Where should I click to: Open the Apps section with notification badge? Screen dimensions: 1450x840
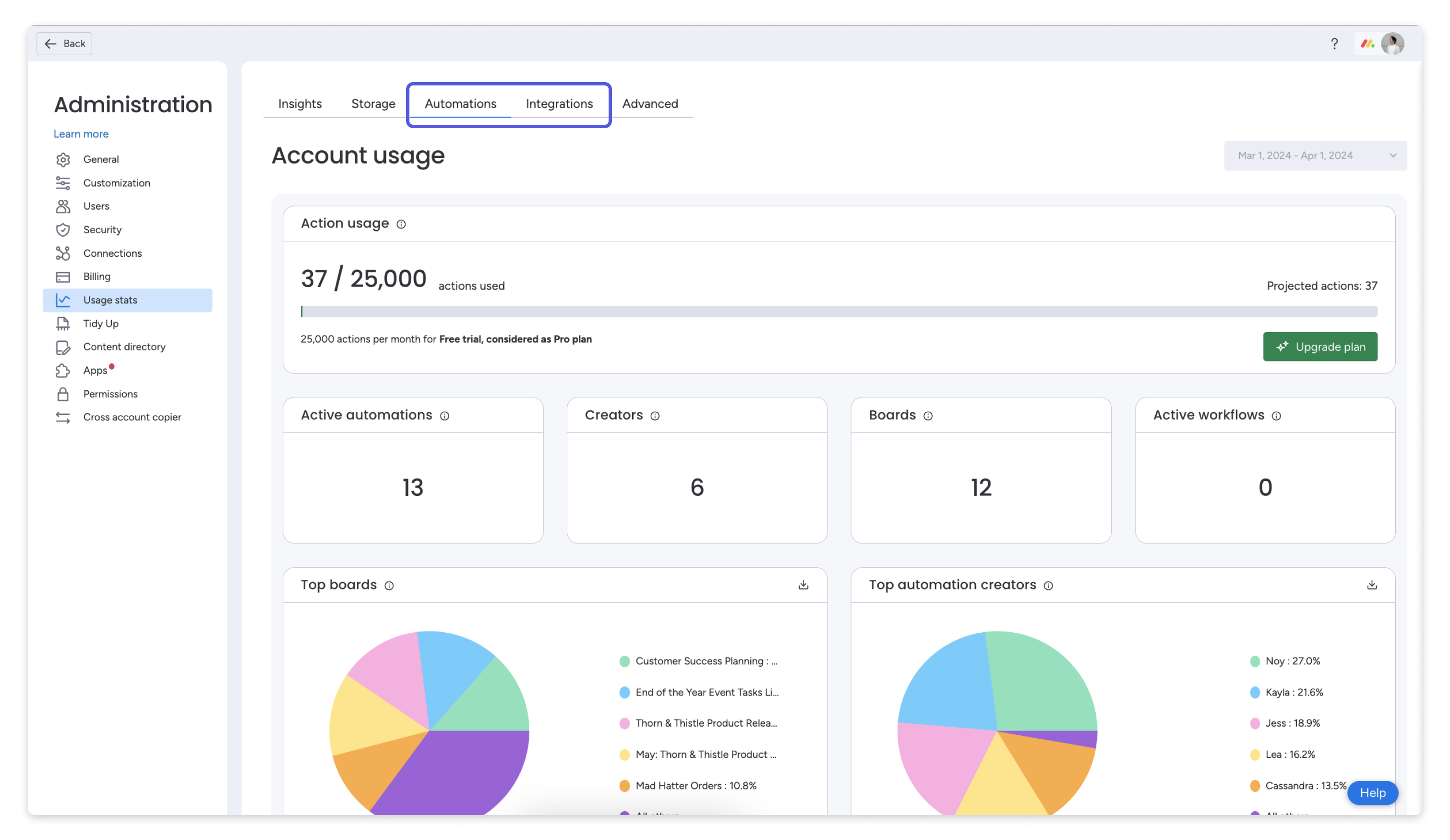[96, 371]
